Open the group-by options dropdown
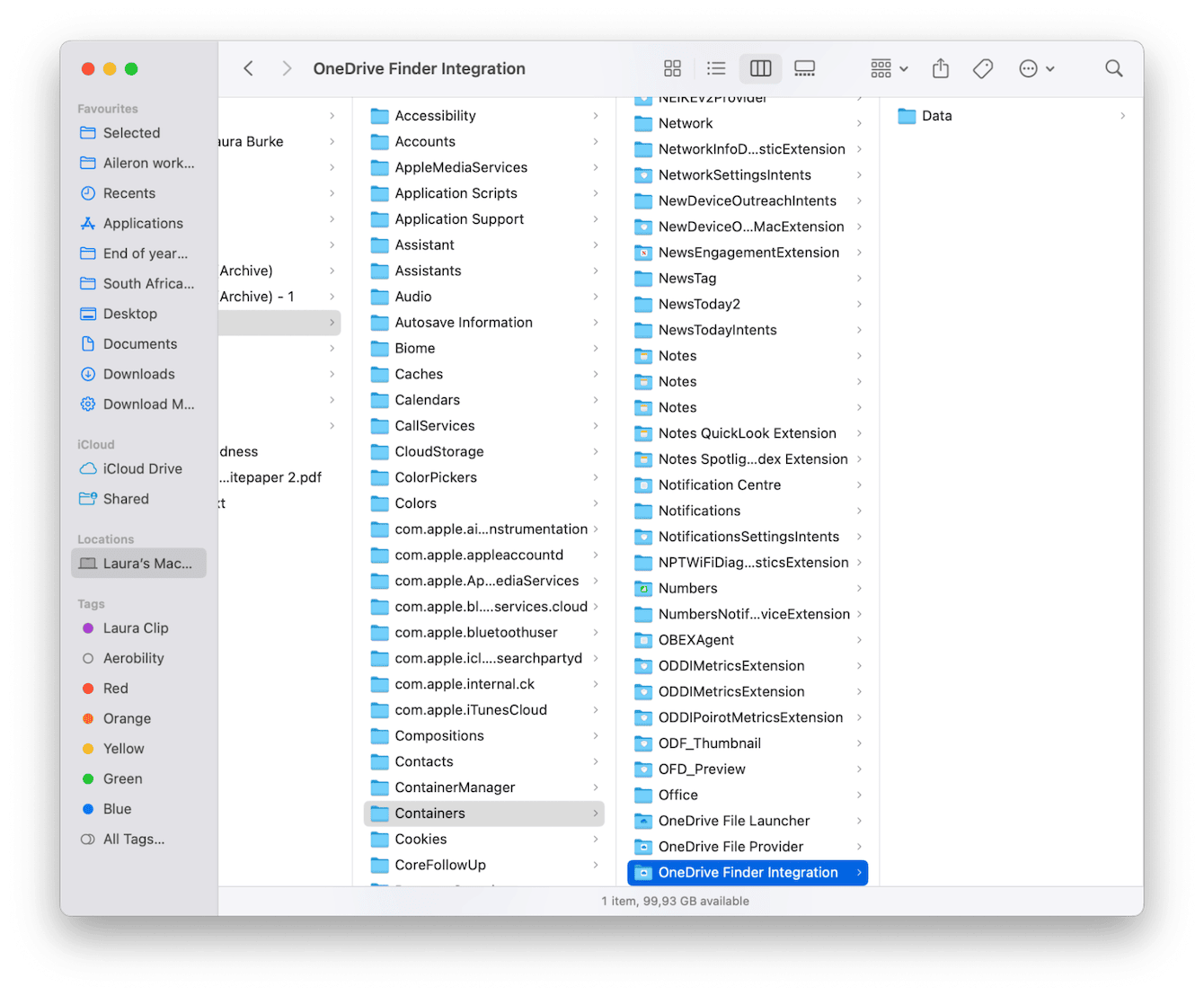Viewport: 1204px width, 996px height. click(888, 68)
